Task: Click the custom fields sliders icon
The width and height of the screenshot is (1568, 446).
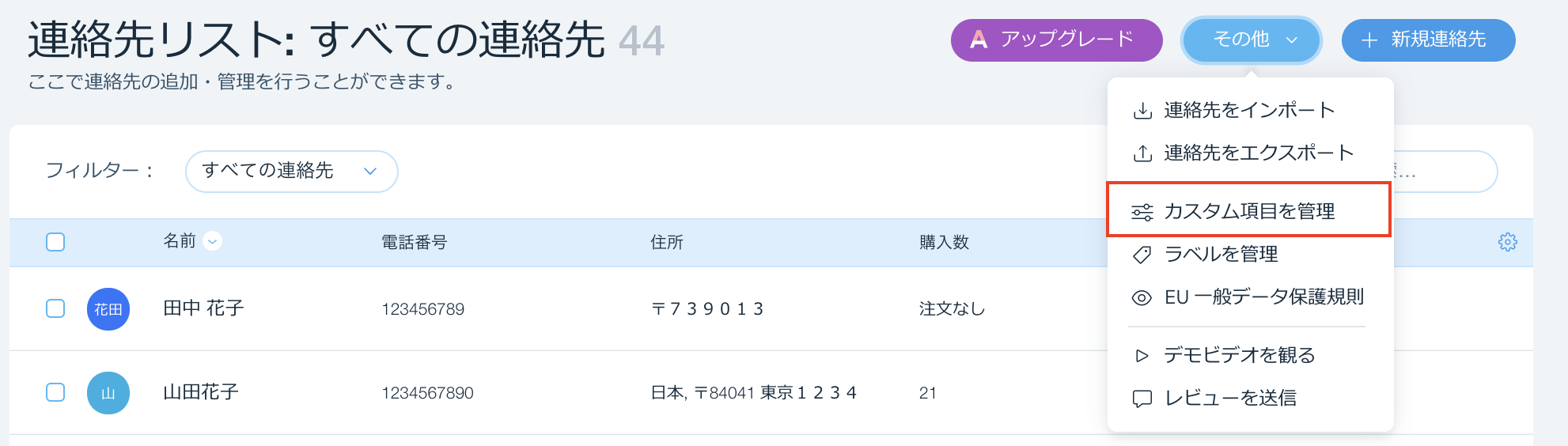Action: pyautogui.click(x=1142, y=212)
